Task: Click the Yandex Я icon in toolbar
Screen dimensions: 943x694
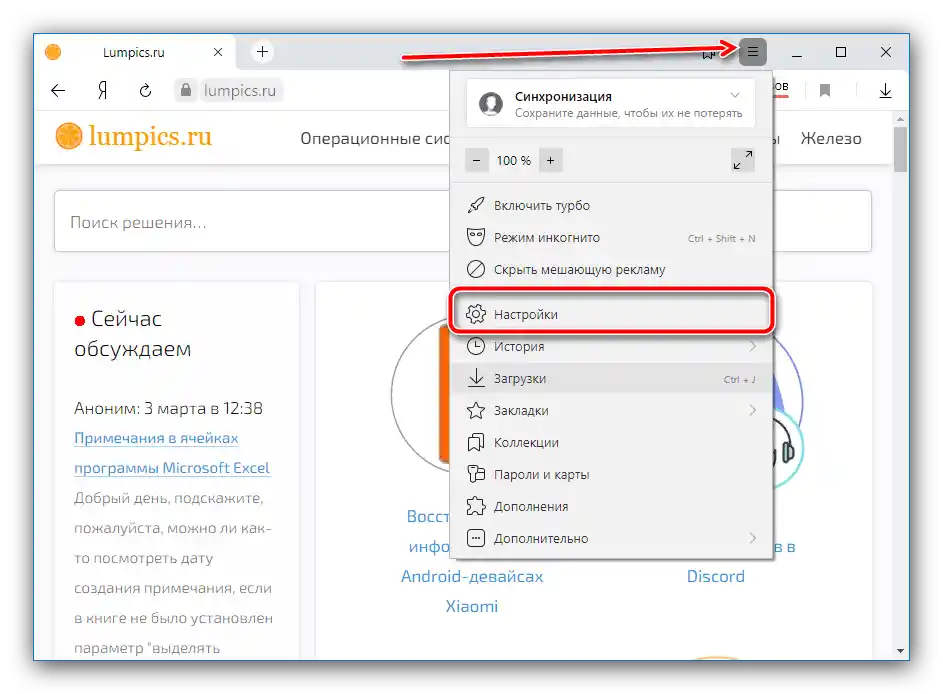Action: (x=101, y=90)
